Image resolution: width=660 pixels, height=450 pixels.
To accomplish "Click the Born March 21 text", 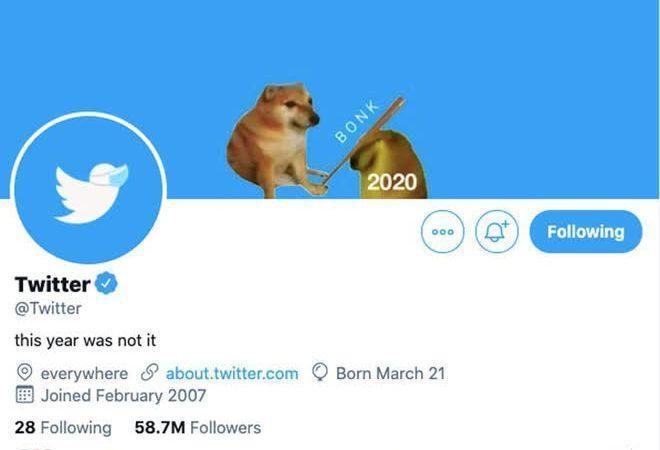I will (x=390, y=373).
